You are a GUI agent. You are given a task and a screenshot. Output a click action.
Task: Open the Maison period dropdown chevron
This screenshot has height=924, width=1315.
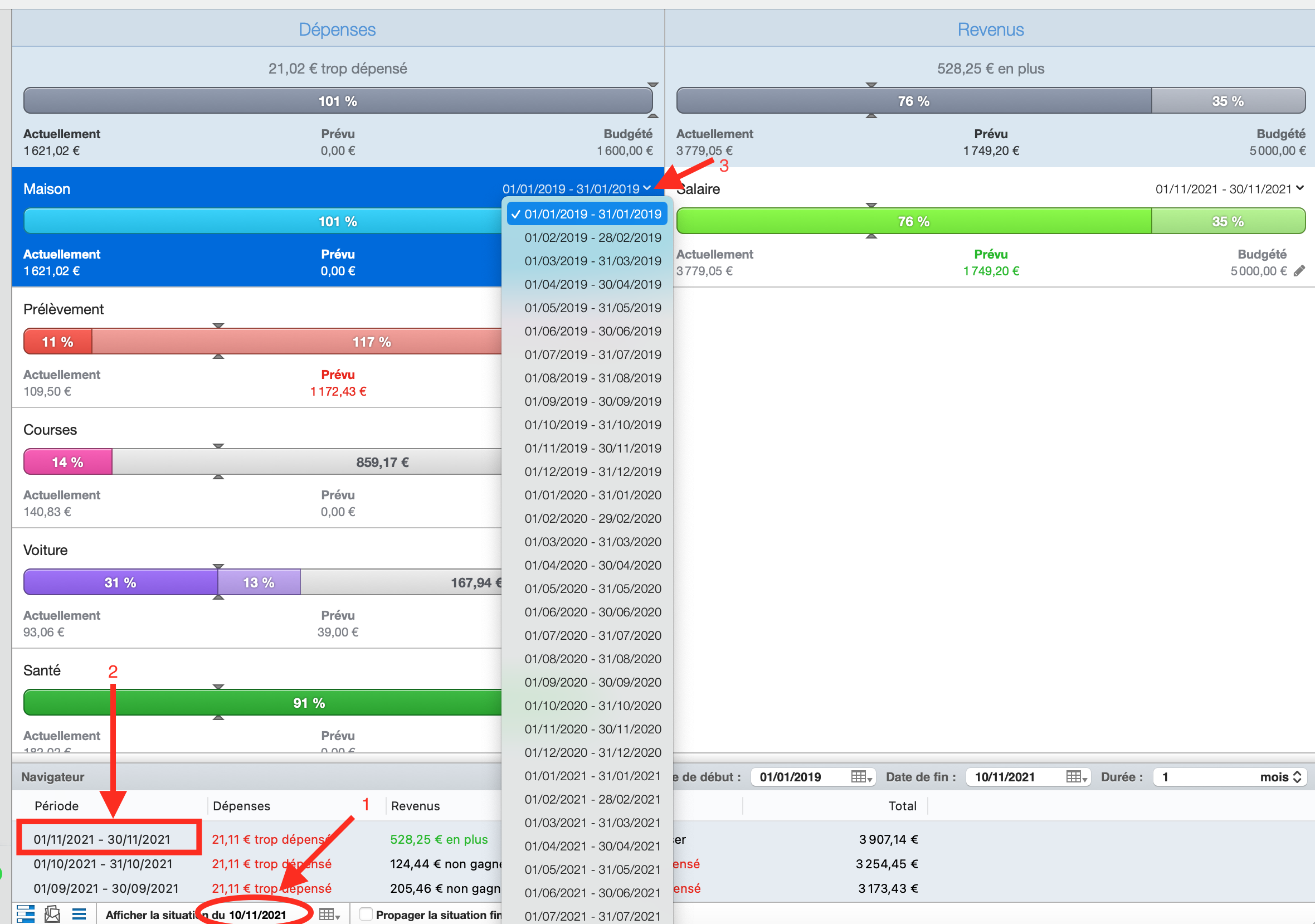click(x=646, y=188)
